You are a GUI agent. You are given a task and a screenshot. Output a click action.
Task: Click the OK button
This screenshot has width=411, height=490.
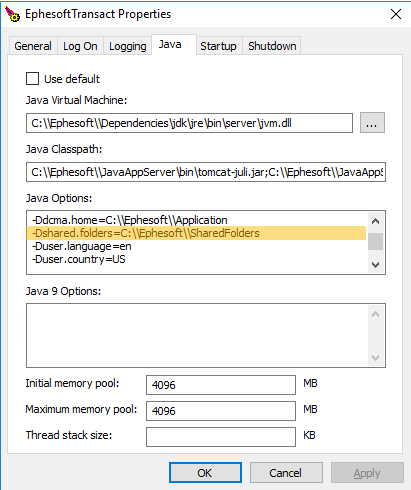[x=205, y=473]
